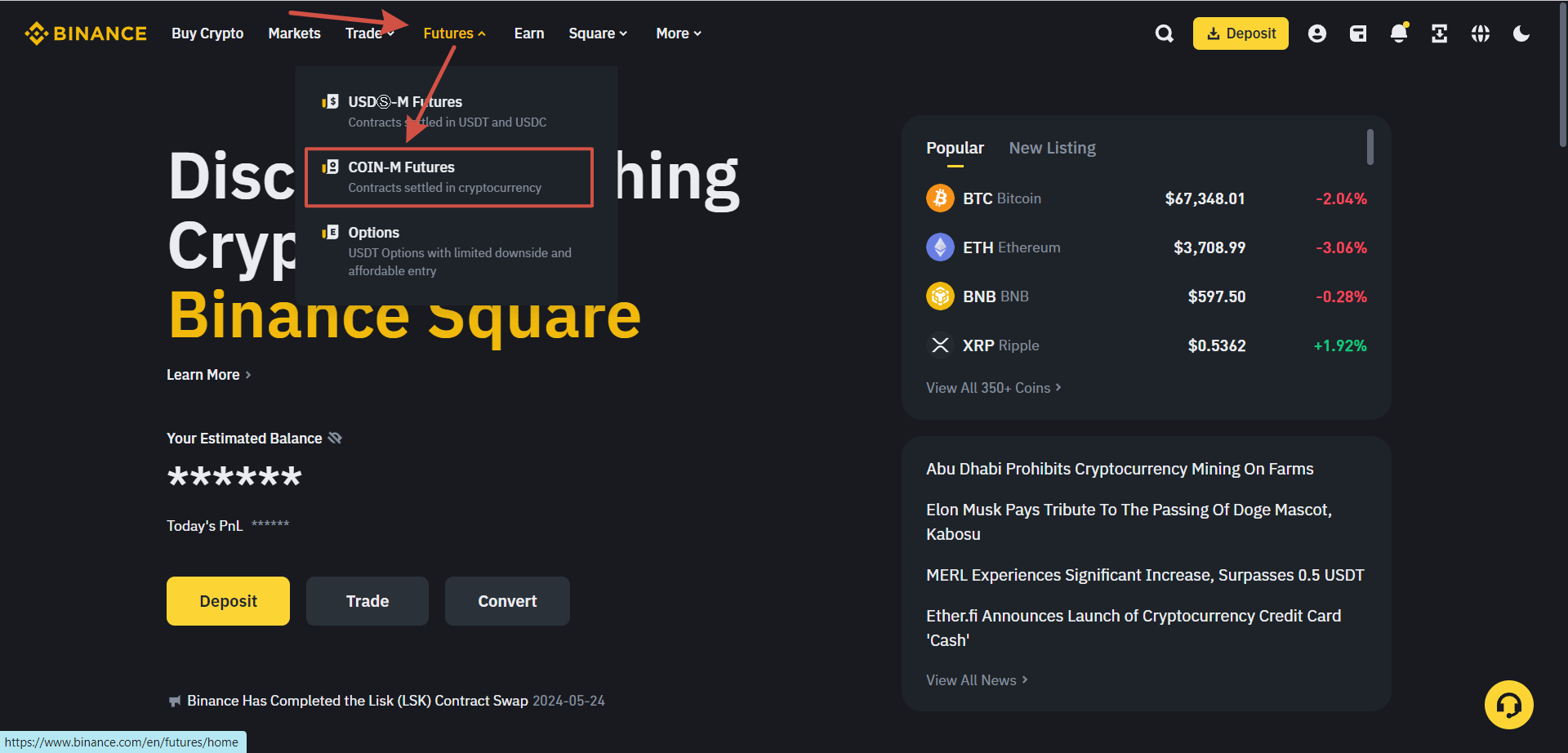Read Elon Musk Doge Mascot Kabosu news

click(1129, 522)
